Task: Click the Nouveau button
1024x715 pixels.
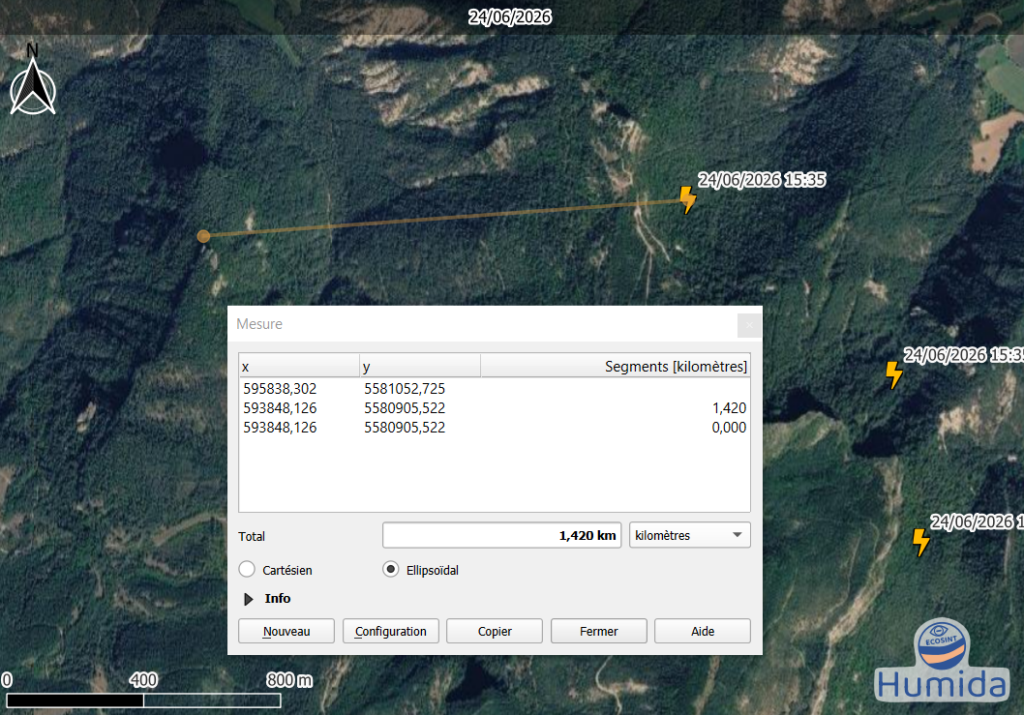Action: [286, 631]
